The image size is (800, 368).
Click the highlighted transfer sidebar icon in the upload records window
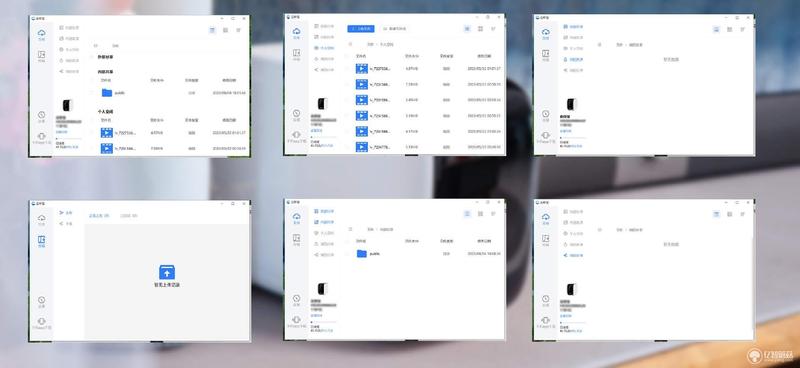[41, 241]
